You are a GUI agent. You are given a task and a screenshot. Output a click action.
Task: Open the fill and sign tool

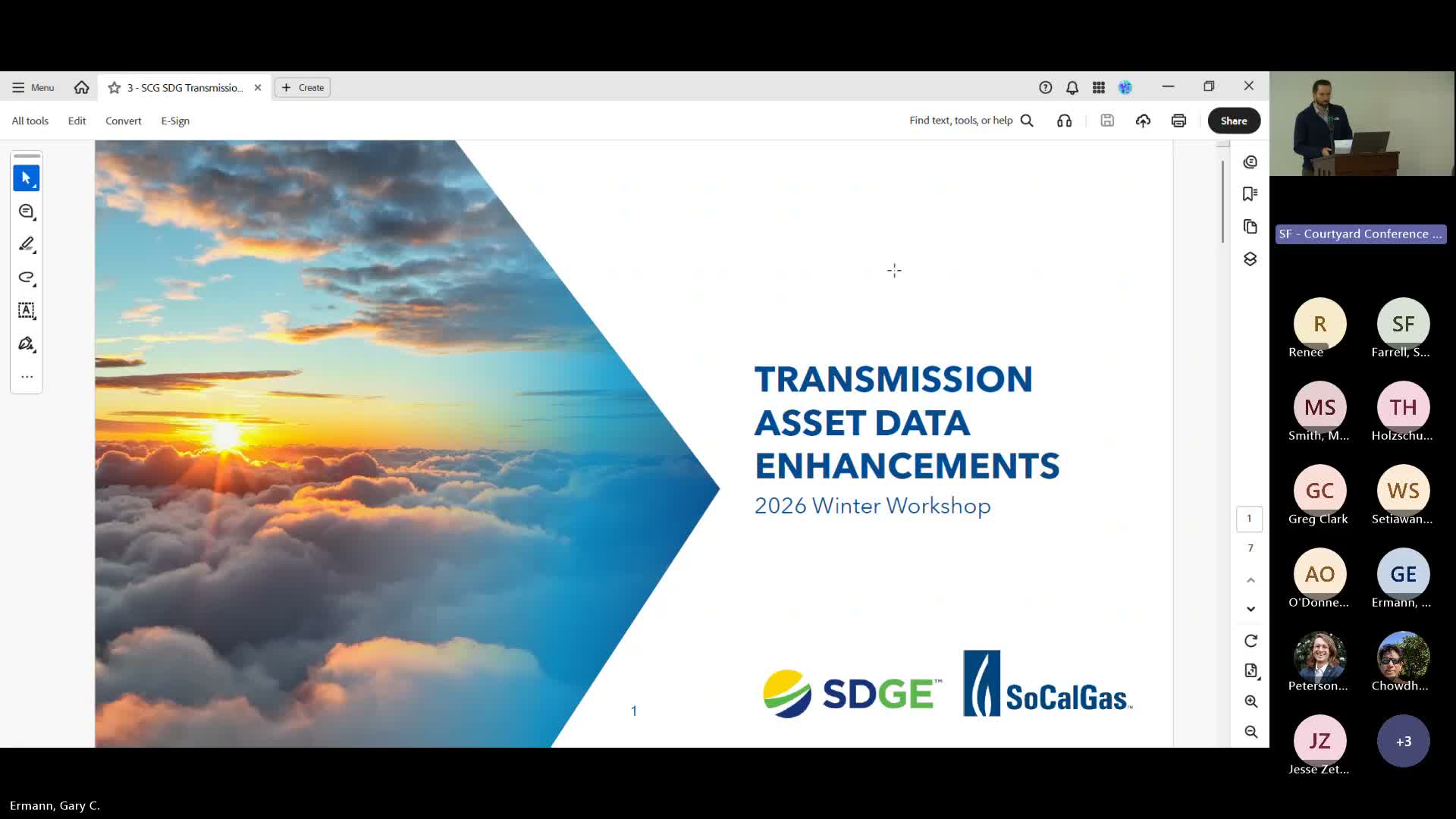[x=27, y=344]
